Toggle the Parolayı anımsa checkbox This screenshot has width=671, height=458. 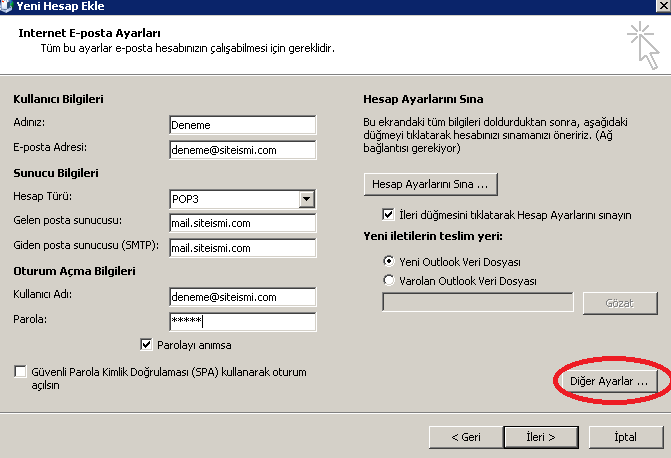(x=146, y=345)
